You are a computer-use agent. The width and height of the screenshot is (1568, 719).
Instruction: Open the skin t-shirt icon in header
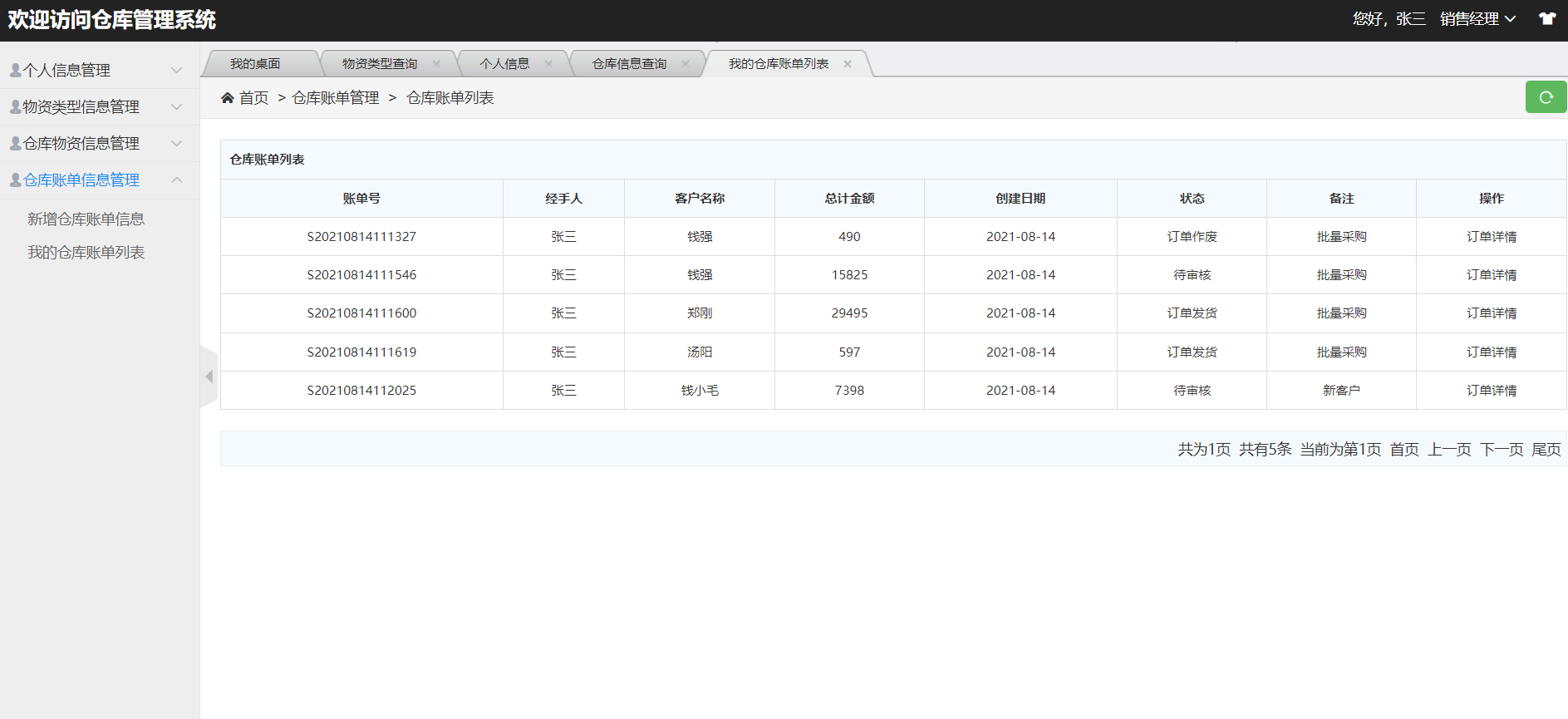(x=1547, y=19)
